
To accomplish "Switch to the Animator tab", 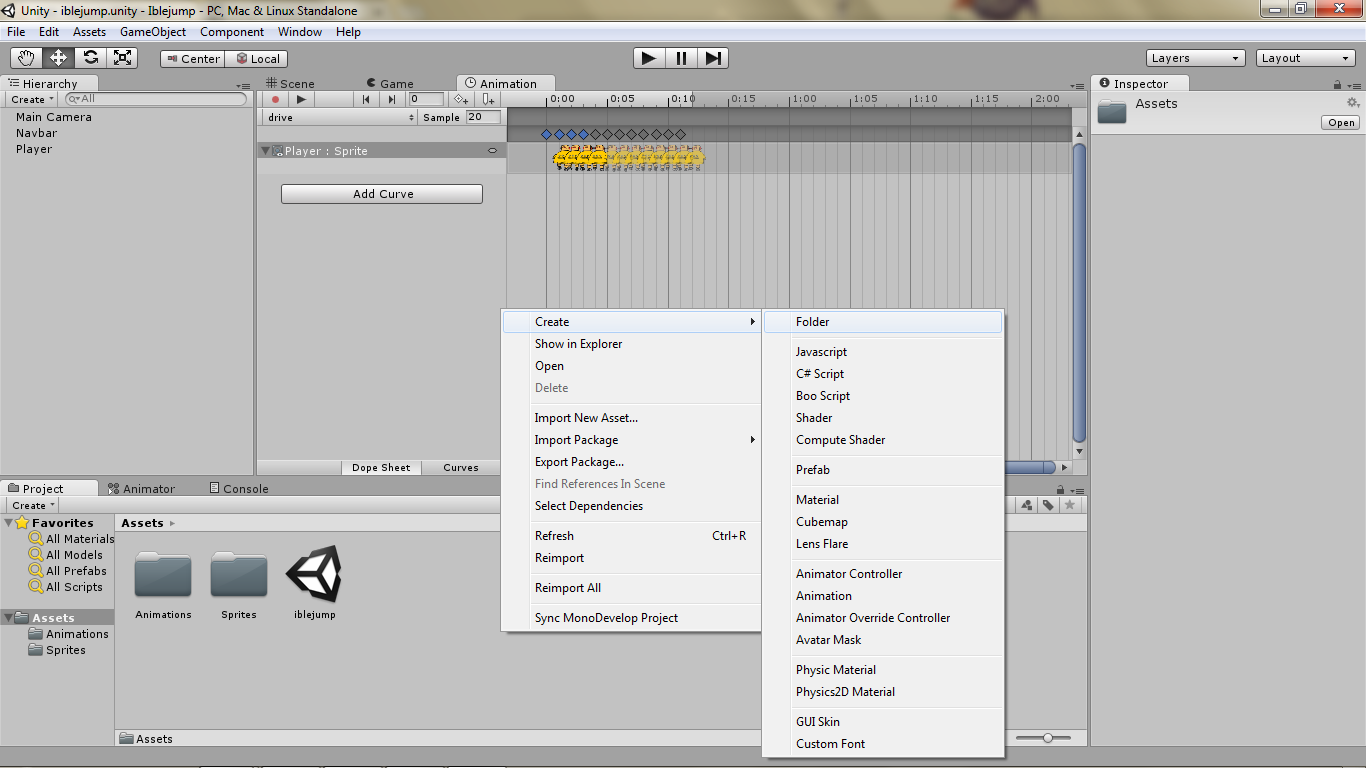I will coord(148,488).
